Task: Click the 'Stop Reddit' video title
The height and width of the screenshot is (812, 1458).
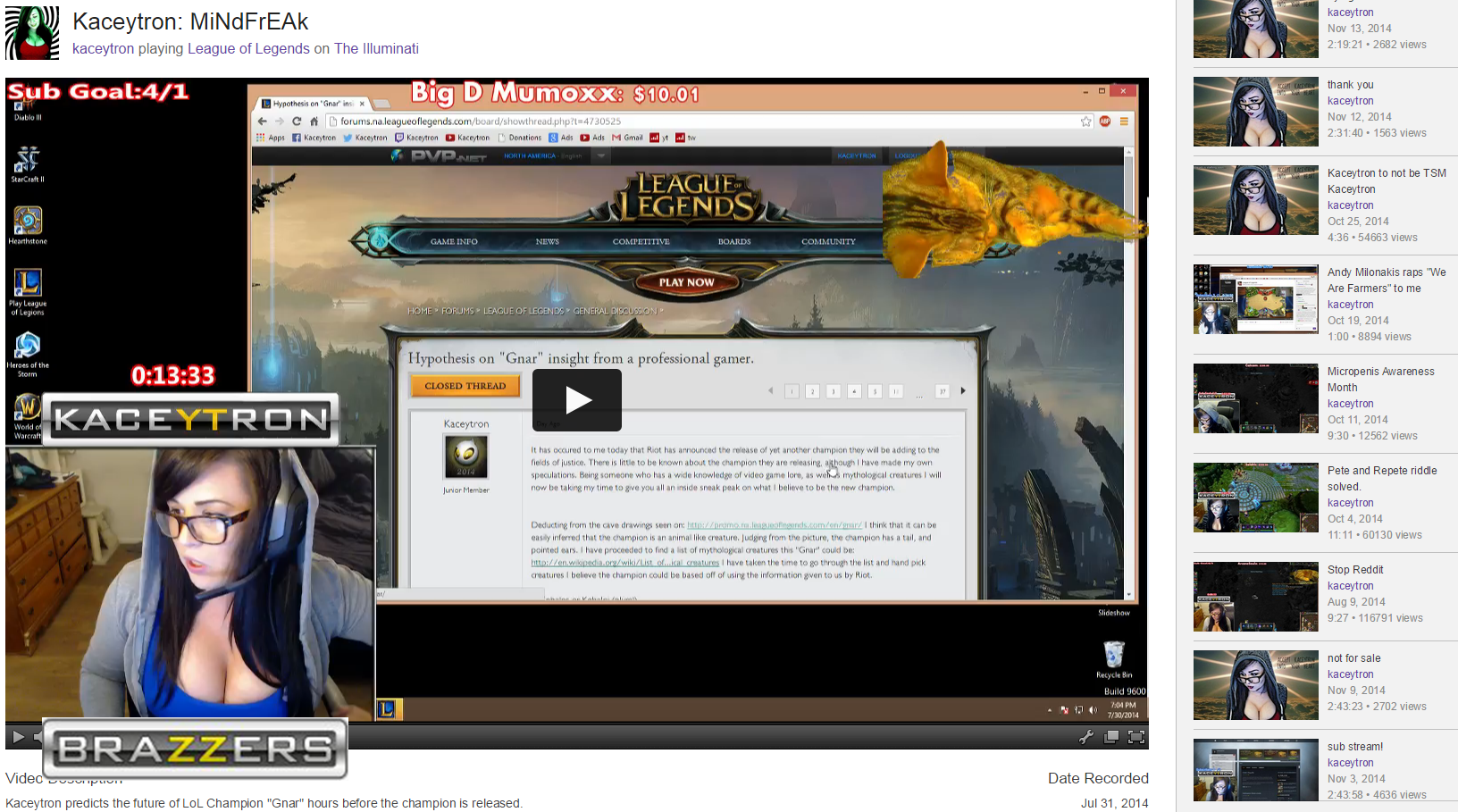Action: click(1354, 570)
